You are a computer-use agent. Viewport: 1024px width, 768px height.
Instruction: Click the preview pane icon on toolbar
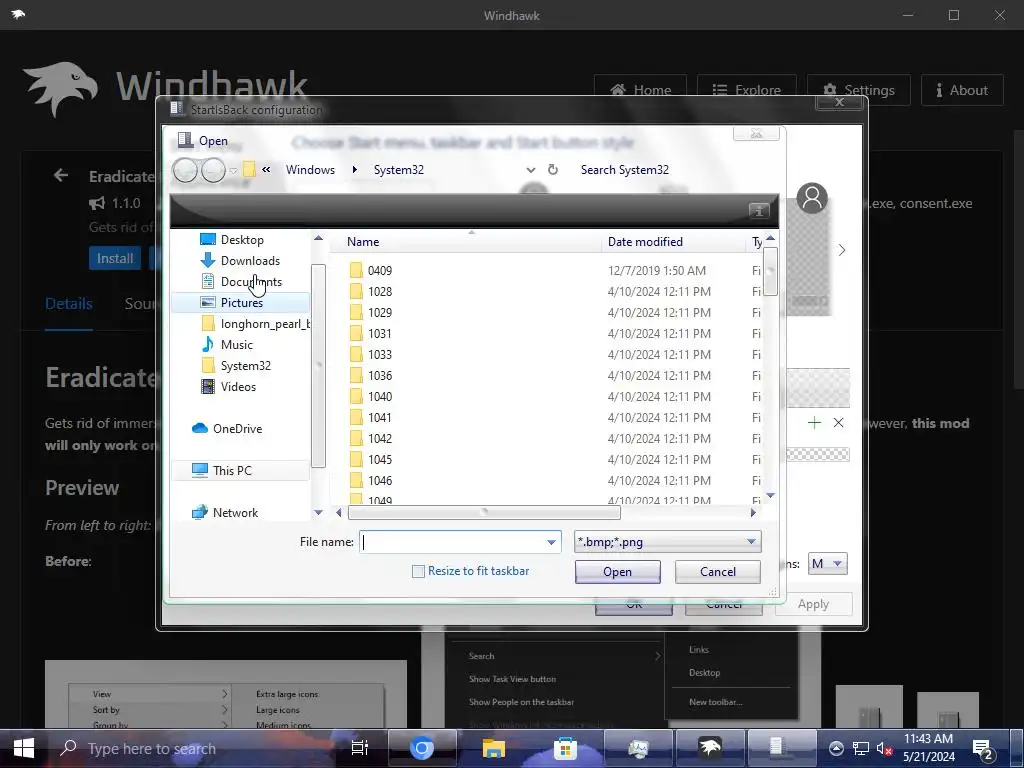point(758,210)
